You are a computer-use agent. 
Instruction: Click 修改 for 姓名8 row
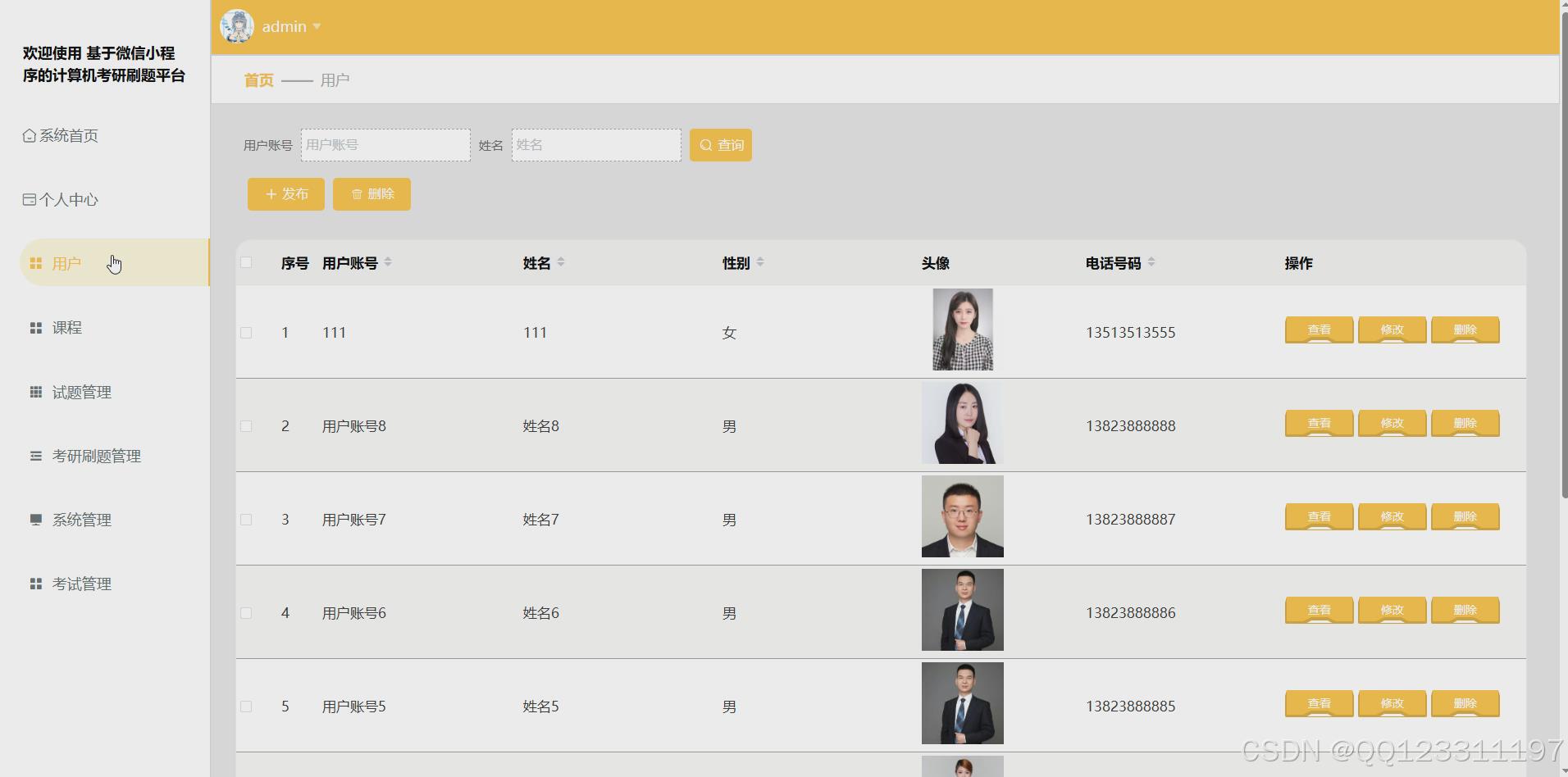1391,423
